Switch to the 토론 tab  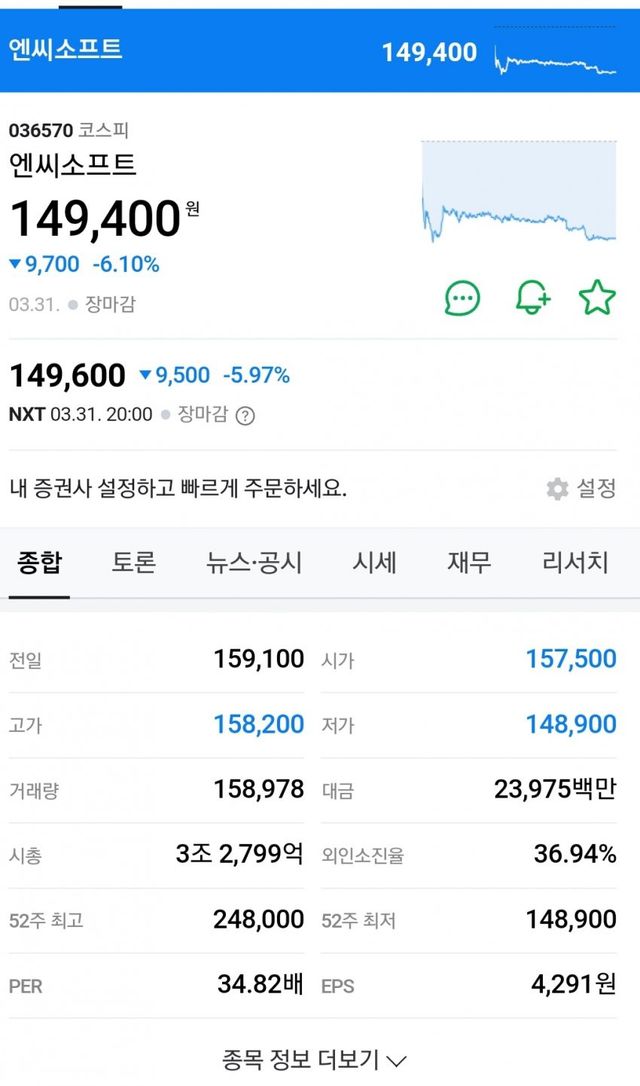[x=134, y=563]
